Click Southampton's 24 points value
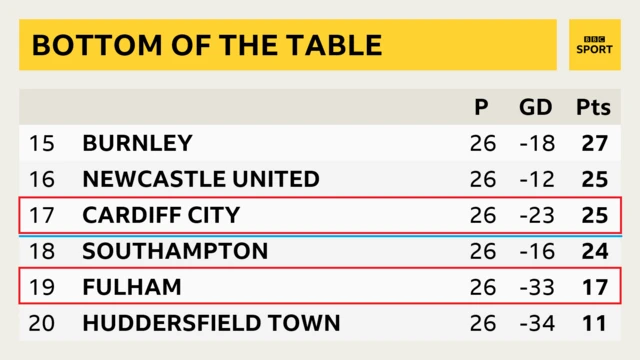The width and height of the screenshot is (640, 360). [x=595, y=251]
